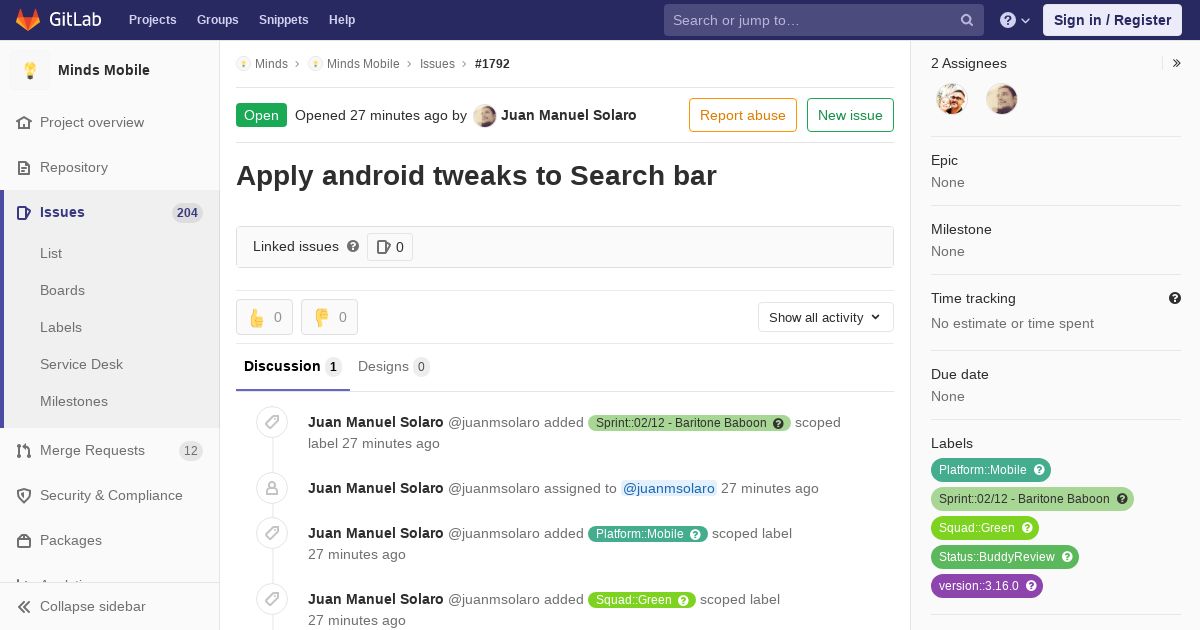Open issue List in sidebar

tap(51, 253)
